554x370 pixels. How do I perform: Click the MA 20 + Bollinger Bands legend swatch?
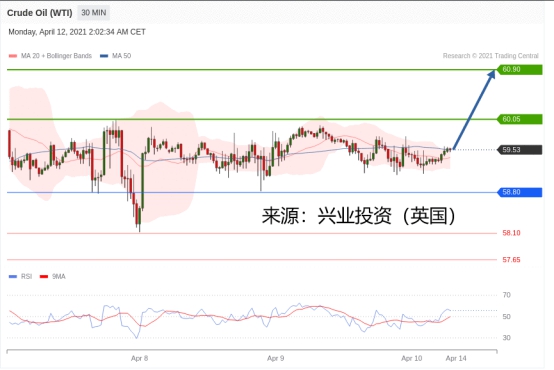13,56
